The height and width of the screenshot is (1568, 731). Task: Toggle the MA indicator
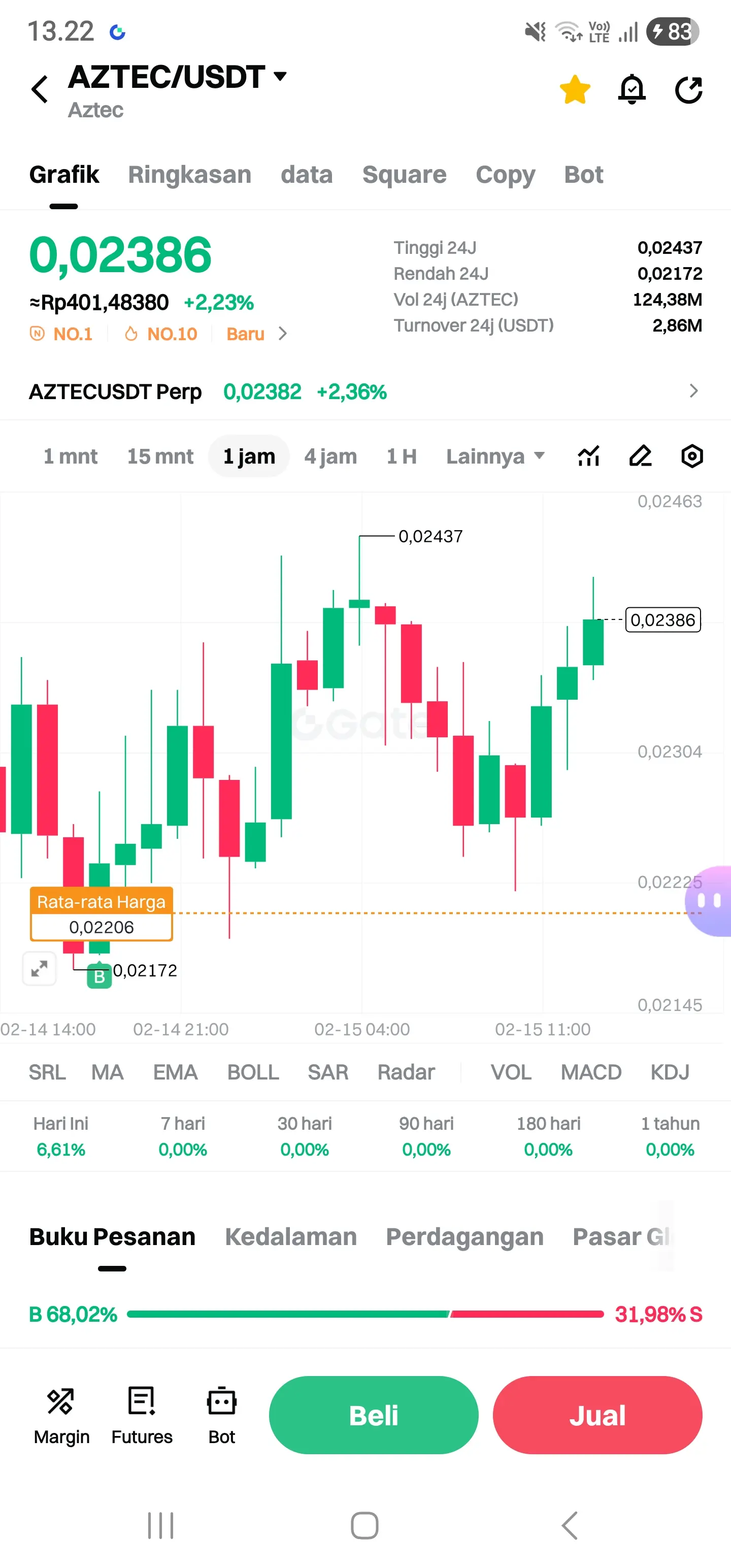tap(107, 1072)
